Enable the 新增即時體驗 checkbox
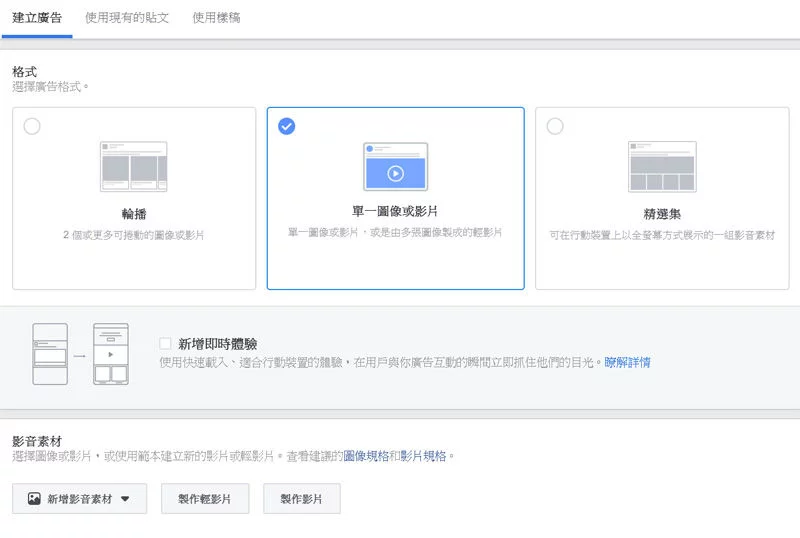The image size is (800, 538). tap(165, 344)
